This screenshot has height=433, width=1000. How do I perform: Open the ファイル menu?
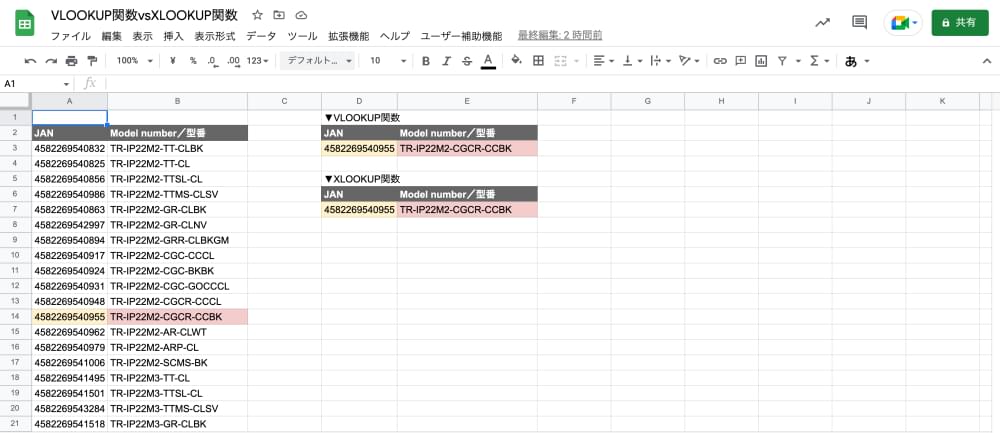click(x=70, y=36)
